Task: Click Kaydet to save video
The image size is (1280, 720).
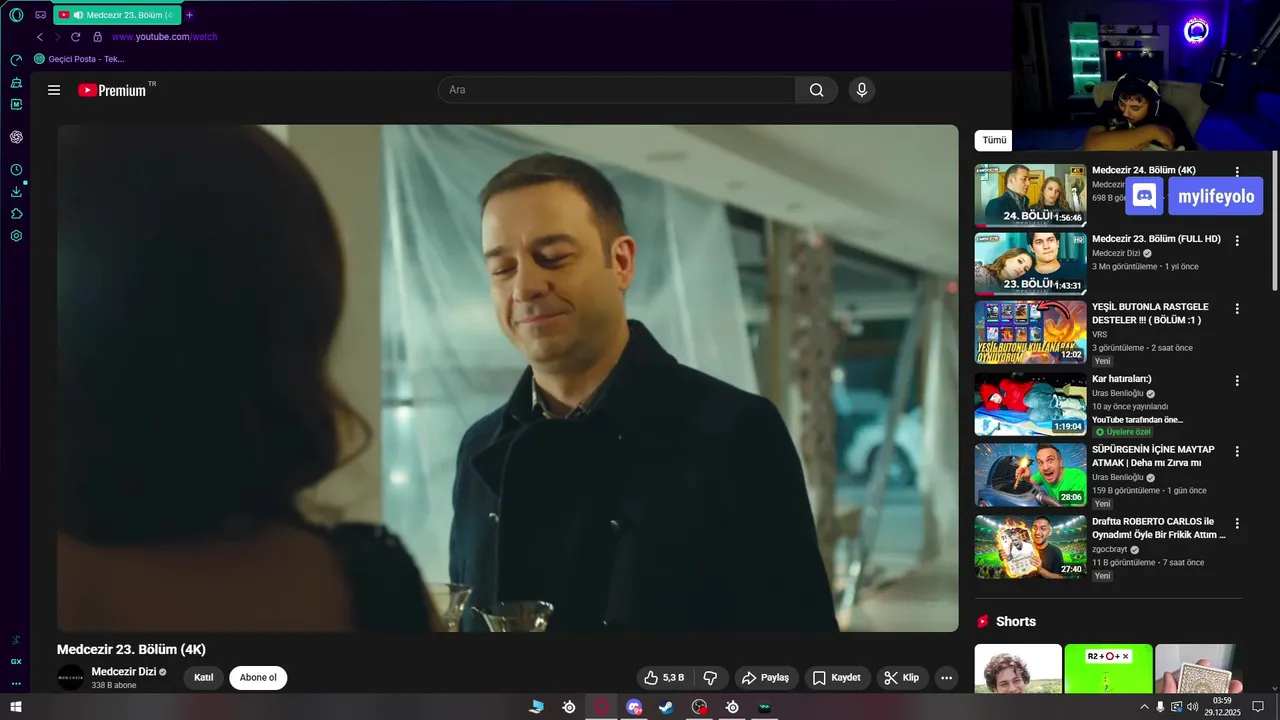Action: [x=837, y=678]
